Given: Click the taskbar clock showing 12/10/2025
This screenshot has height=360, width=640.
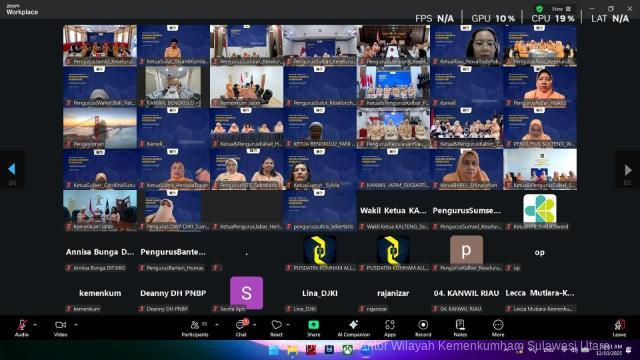Looking at the screenshot, I should [610, 350].
